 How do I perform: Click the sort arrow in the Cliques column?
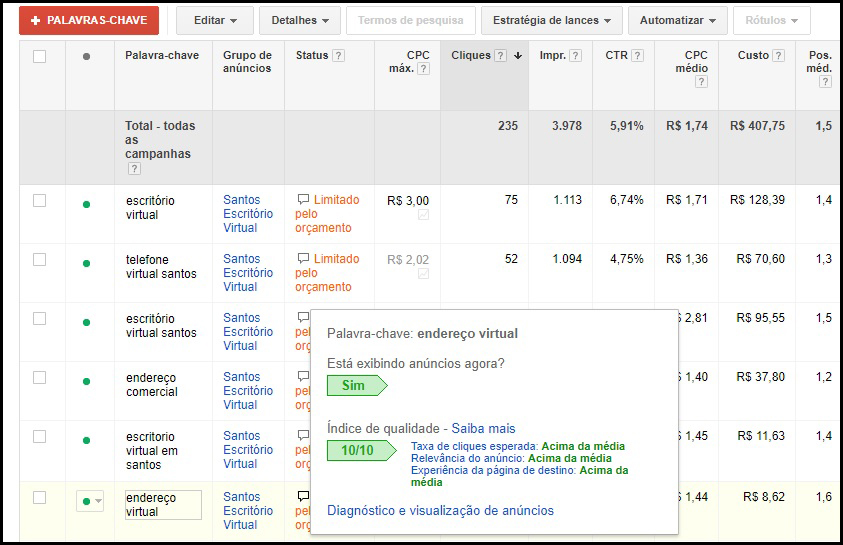pyautogui.click(x=518, y=55)
